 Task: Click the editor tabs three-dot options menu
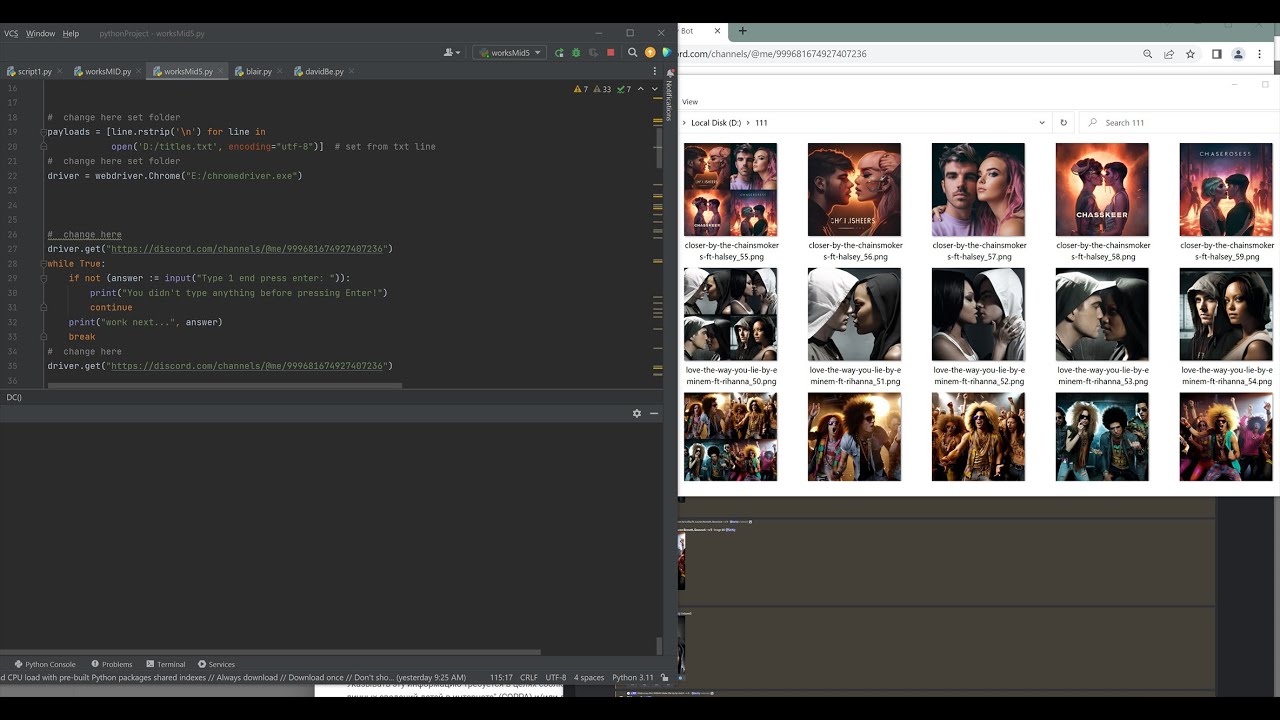pos(655,71)
